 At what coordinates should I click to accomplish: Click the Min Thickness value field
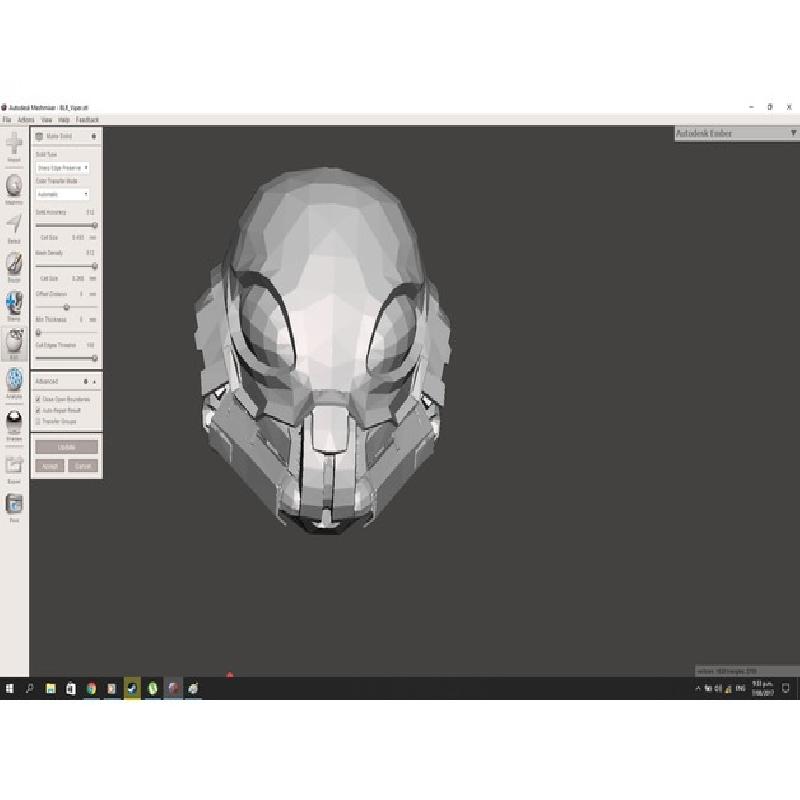pos(81,319)
